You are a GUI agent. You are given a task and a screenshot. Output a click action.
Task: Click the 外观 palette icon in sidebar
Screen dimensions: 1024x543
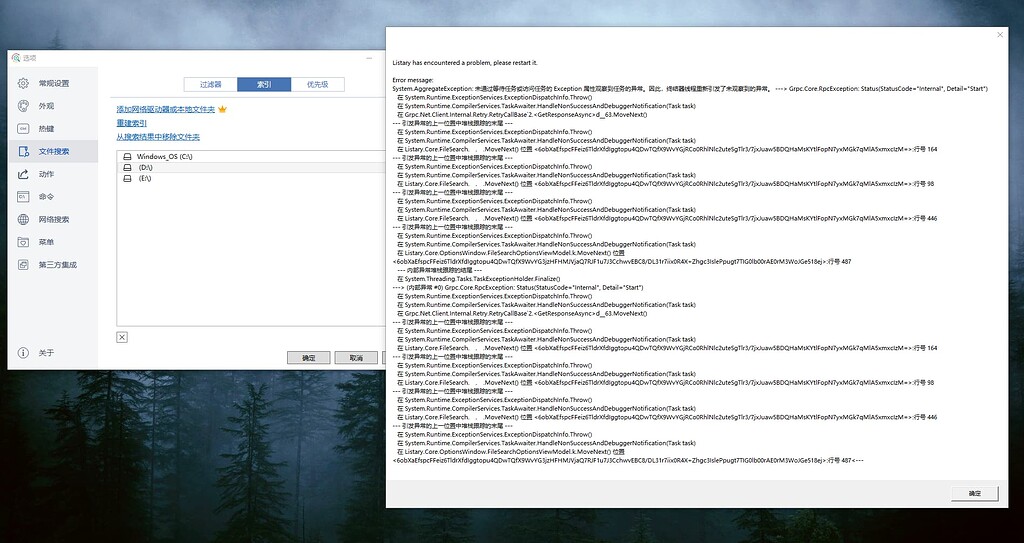coord(23,106)
